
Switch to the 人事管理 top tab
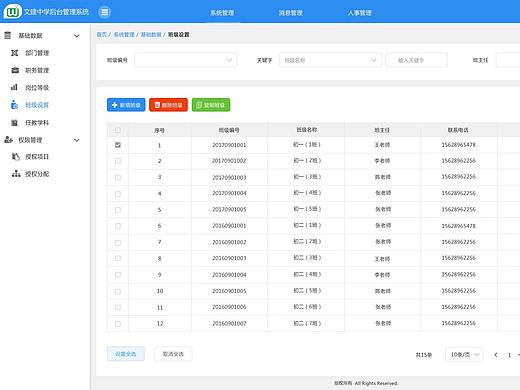coord(359,13)
